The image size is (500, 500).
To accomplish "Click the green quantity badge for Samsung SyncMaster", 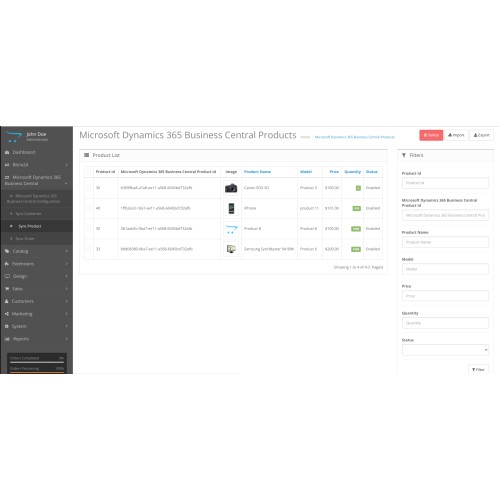I will coord(356,249).
